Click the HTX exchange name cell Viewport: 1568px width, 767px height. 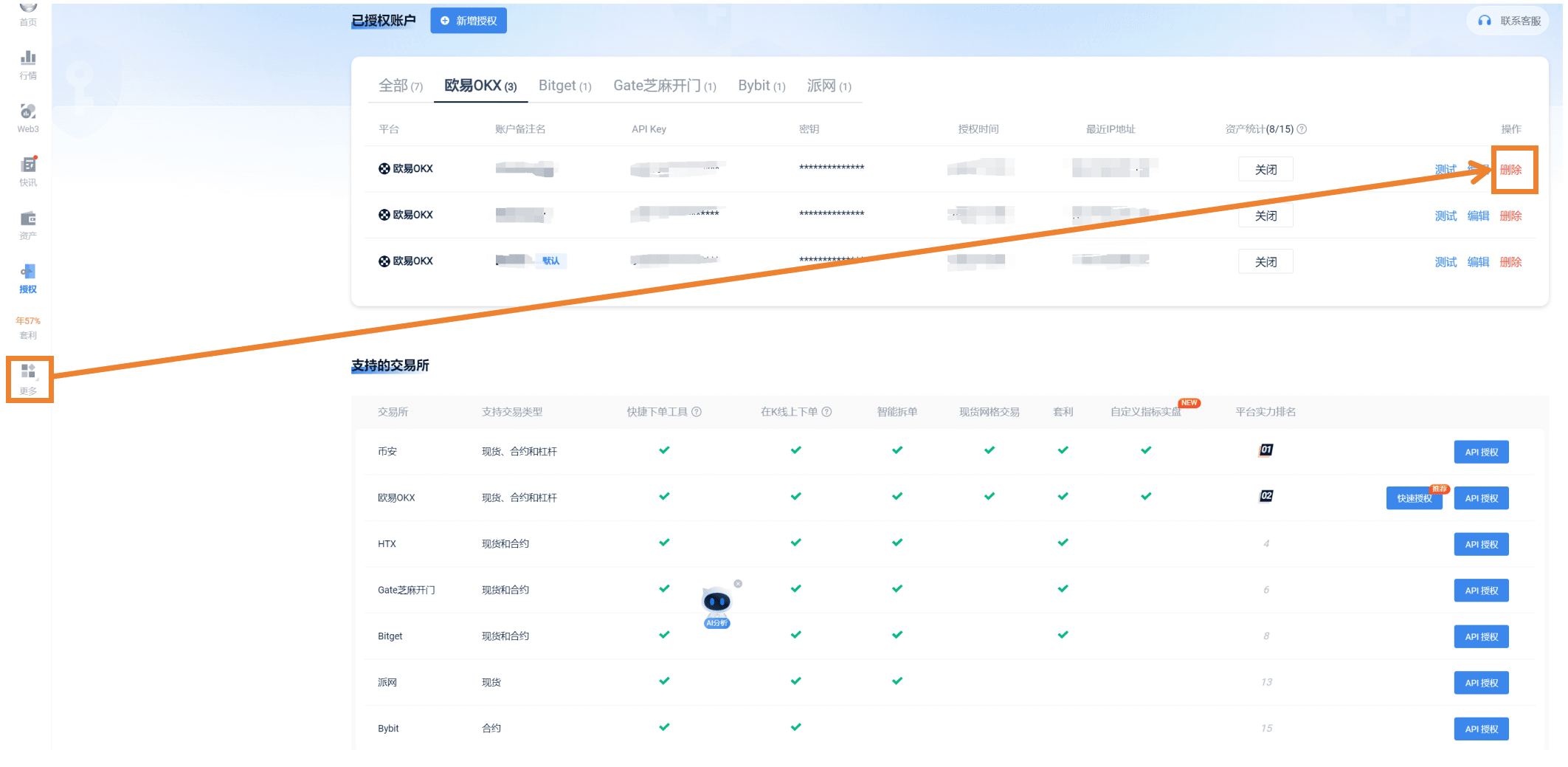pyautogui.click(x=387, y=544)
